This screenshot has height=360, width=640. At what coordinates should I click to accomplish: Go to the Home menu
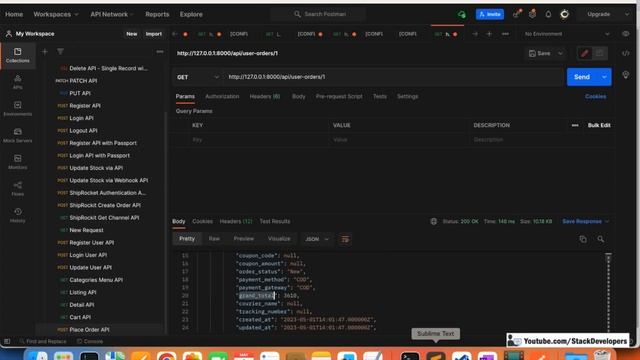pyautogui.click(x=14, y=14)
